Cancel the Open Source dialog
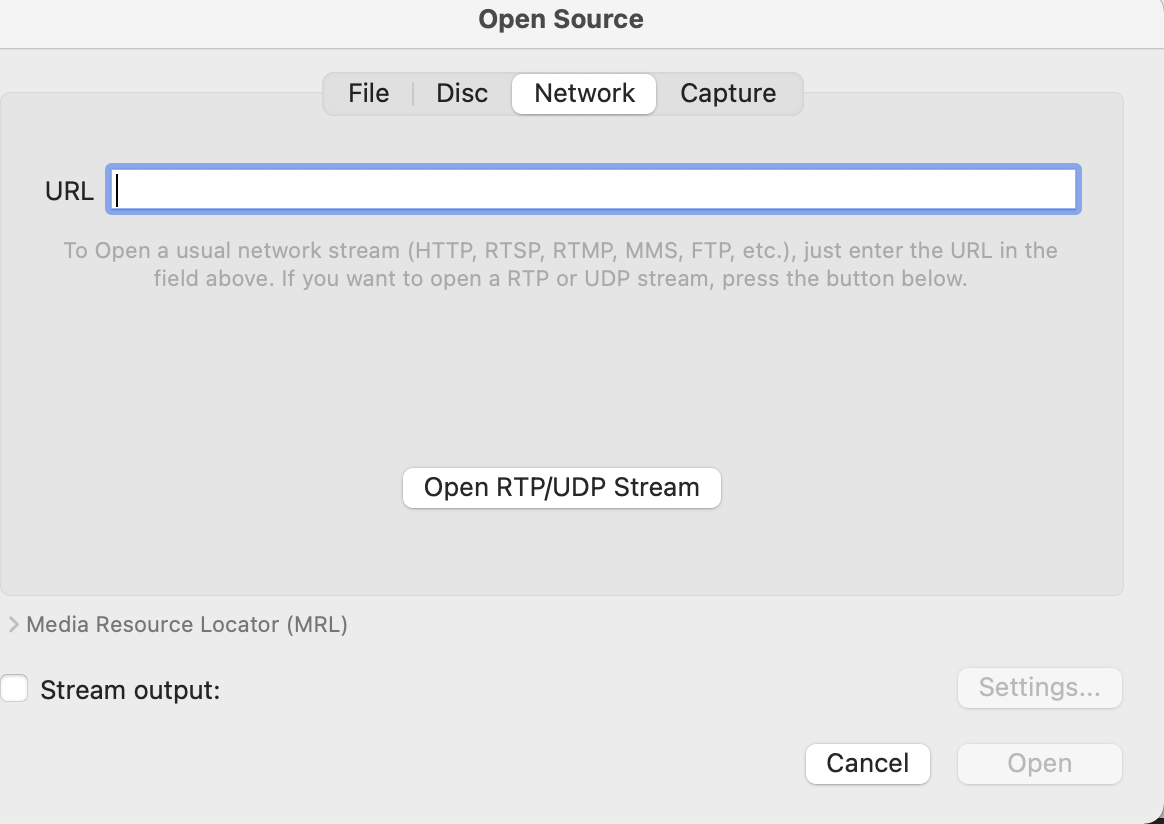The width and height of the screenshot is (1164, 824). pos(867,764)
